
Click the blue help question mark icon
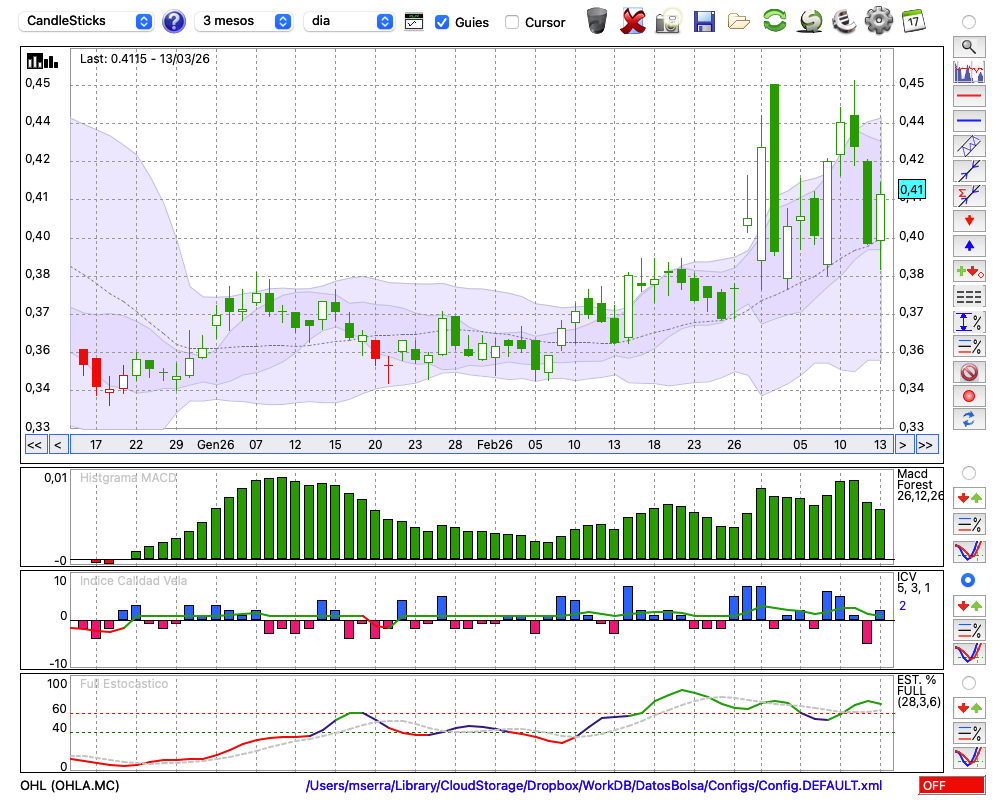point(174,21)
